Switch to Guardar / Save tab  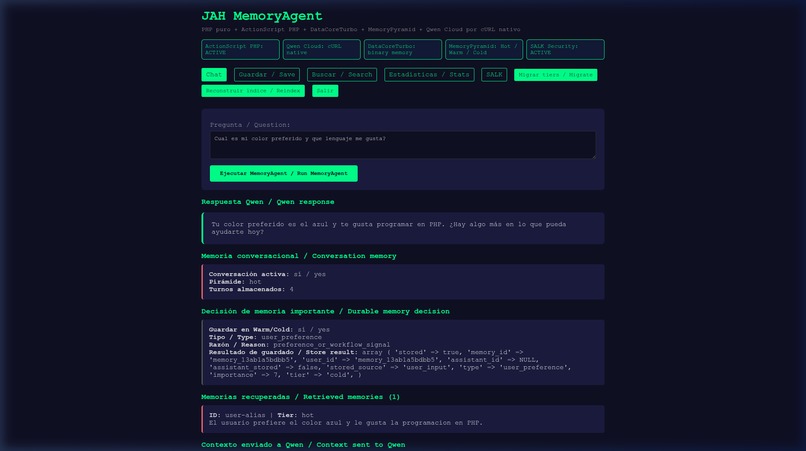click(267, 75)
